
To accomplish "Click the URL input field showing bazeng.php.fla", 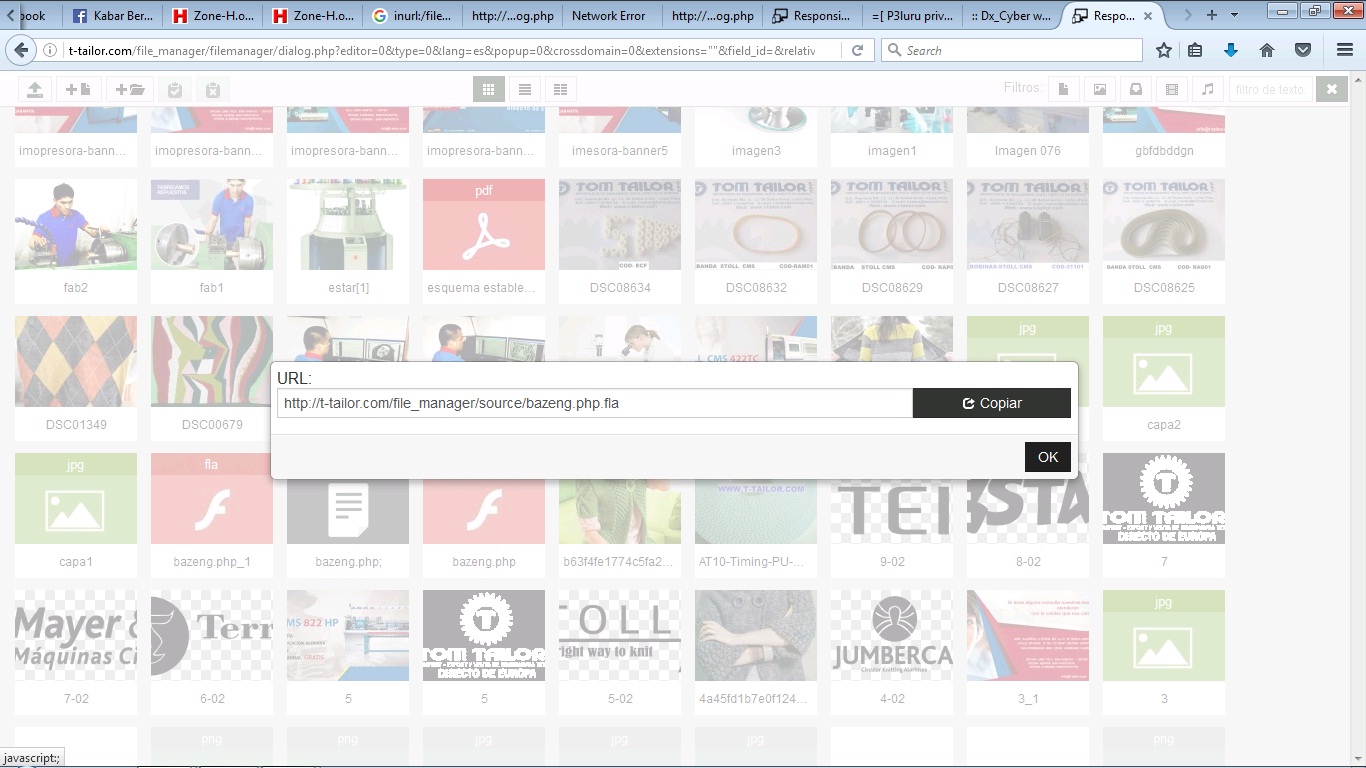I will (x=594, y=403).
